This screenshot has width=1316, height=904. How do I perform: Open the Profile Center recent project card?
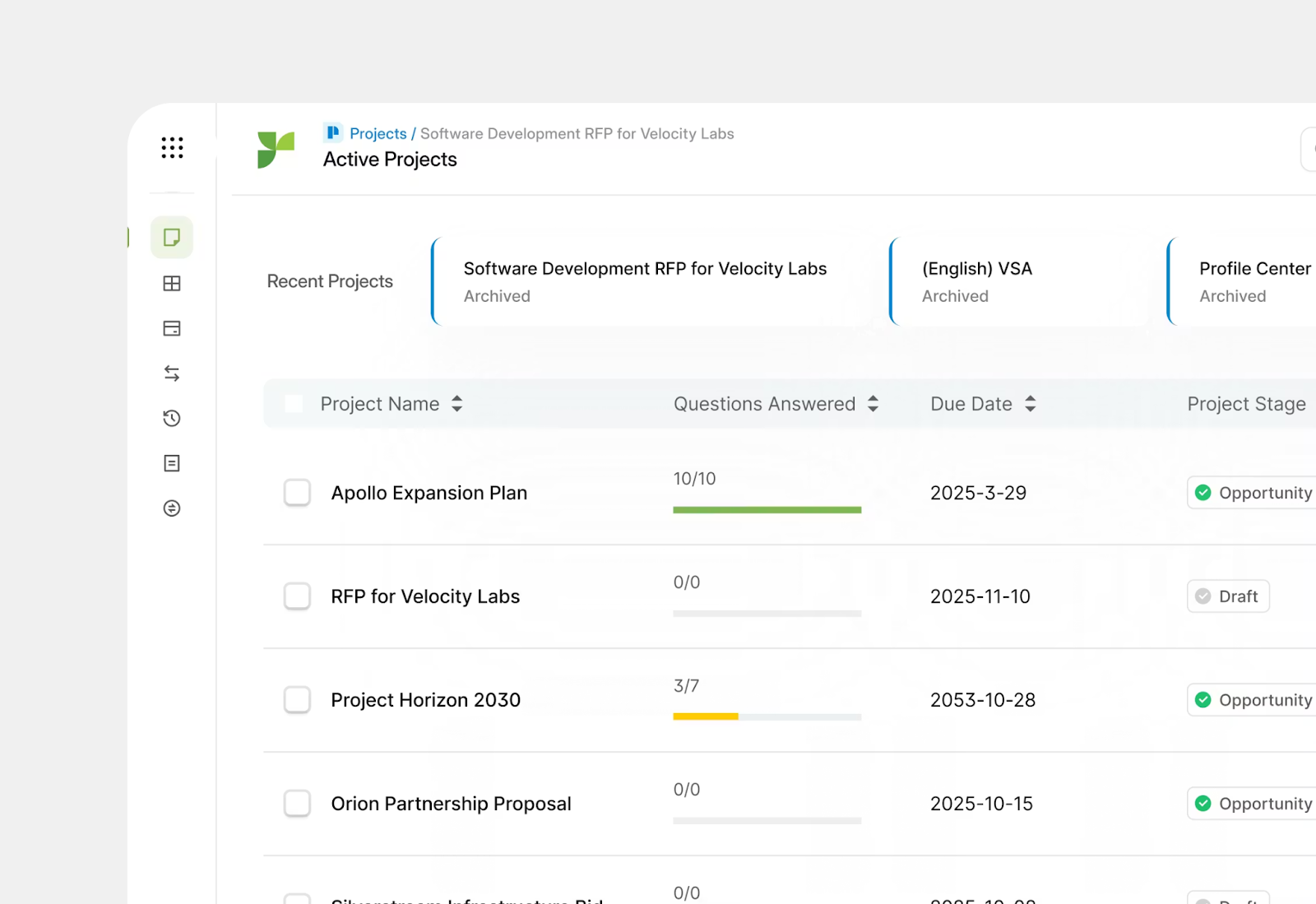click(1250, 281)
